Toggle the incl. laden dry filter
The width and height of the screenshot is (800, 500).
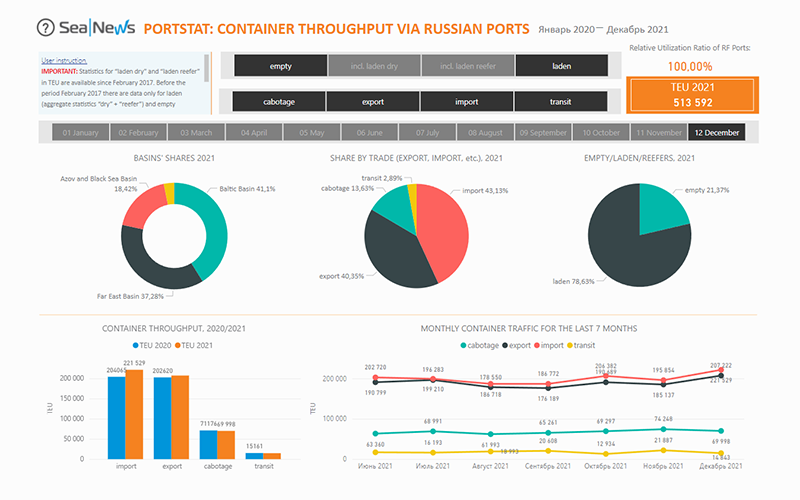[374, 66]
